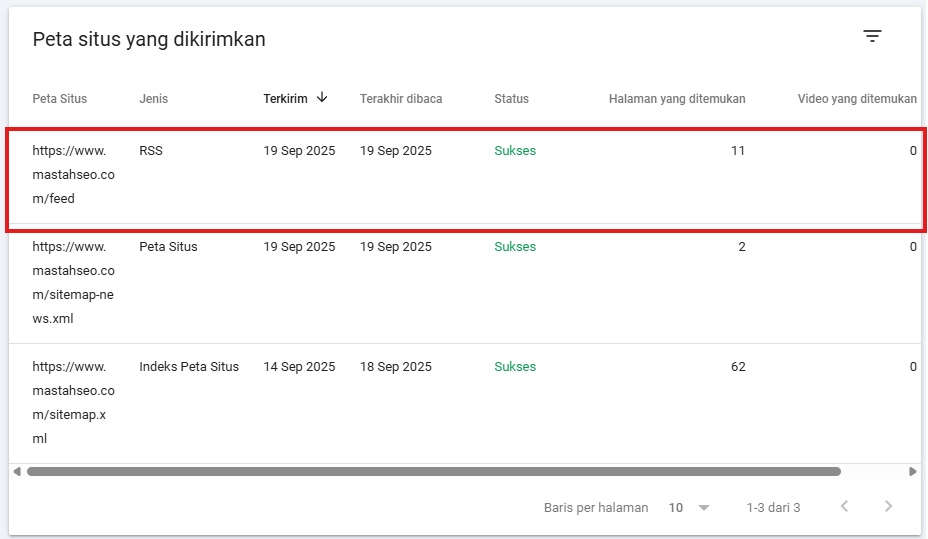Open the rows per page dropdown

click(x=688, y=508)
